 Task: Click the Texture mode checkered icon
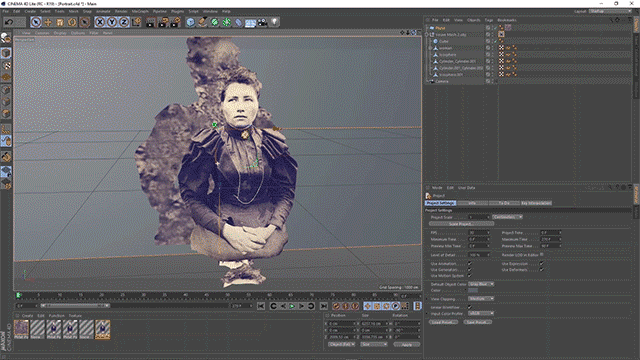6,65
